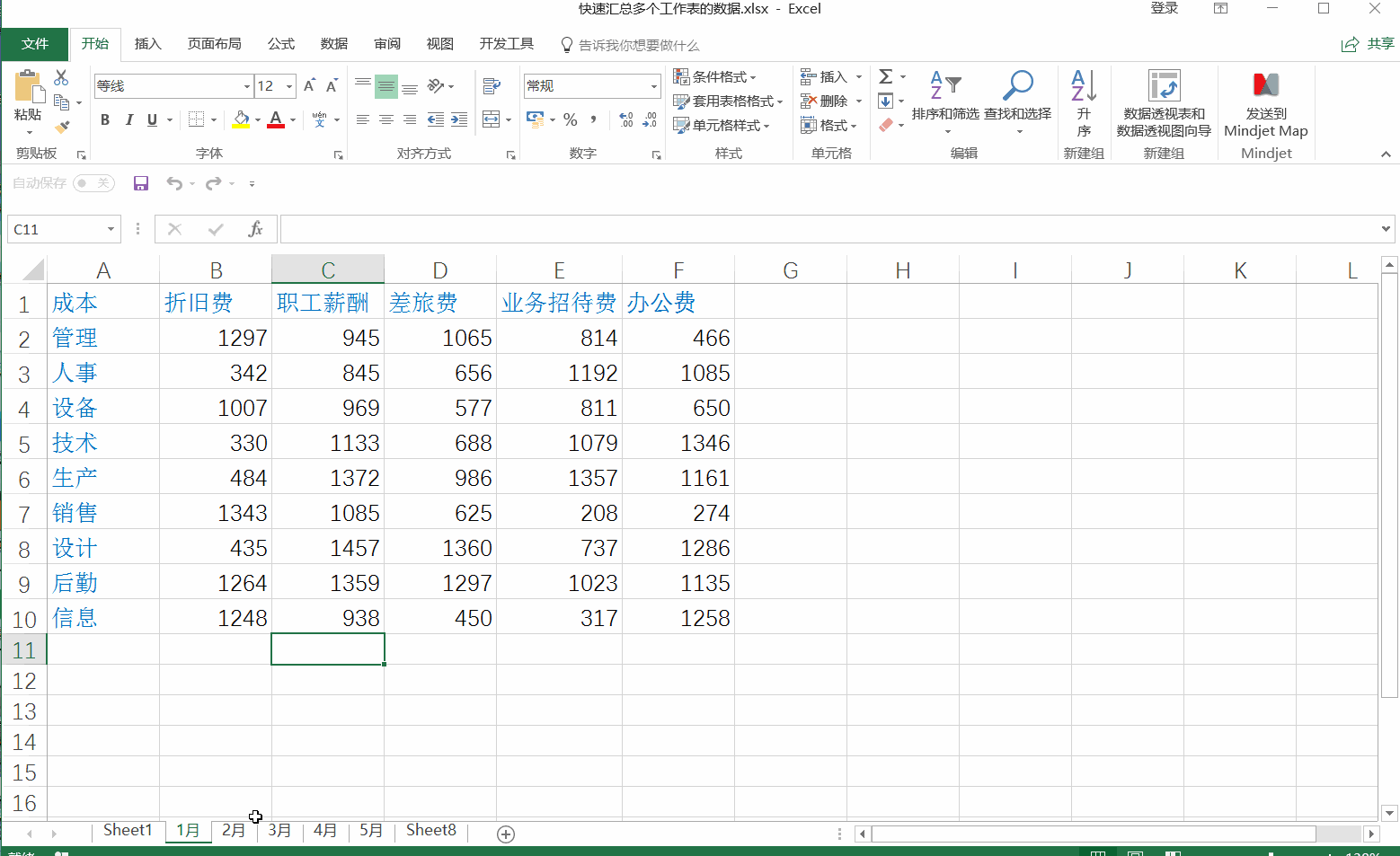The height and width of the screenshot is (856, 1400).
Task: Click the Cut scissors icon
Action: 61,78
